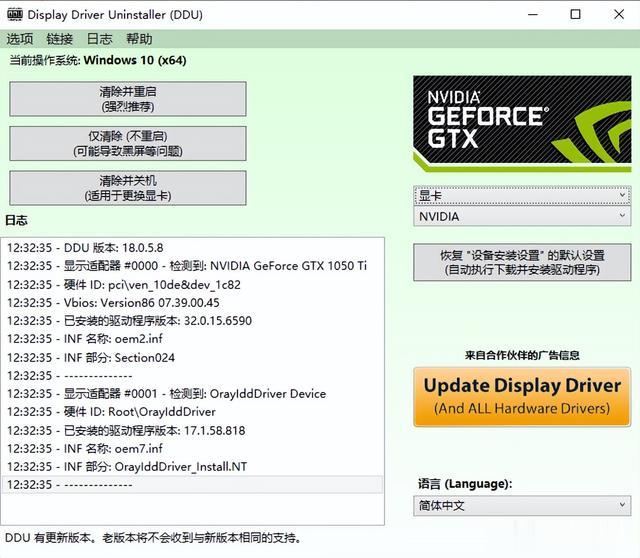Open the 链接 menu

tap(60, 39)
